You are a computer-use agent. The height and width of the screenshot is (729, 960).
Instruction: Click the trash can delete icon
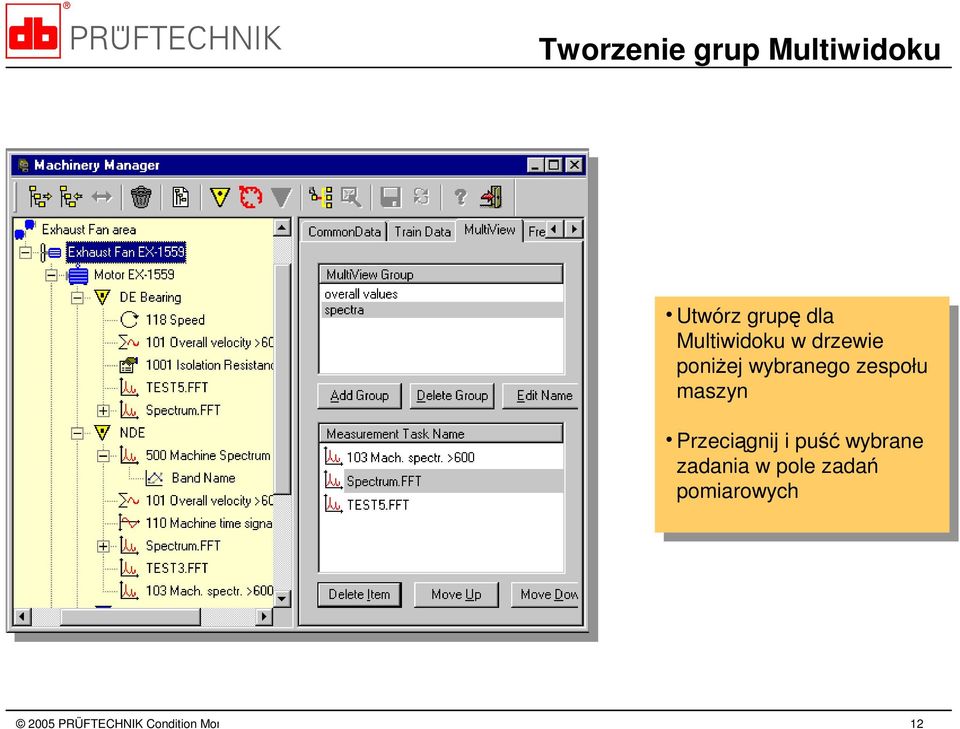[141, 197]
